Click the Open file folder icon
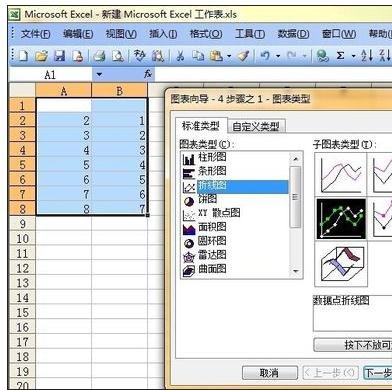 pyautogui.click(x=41, y=56)
